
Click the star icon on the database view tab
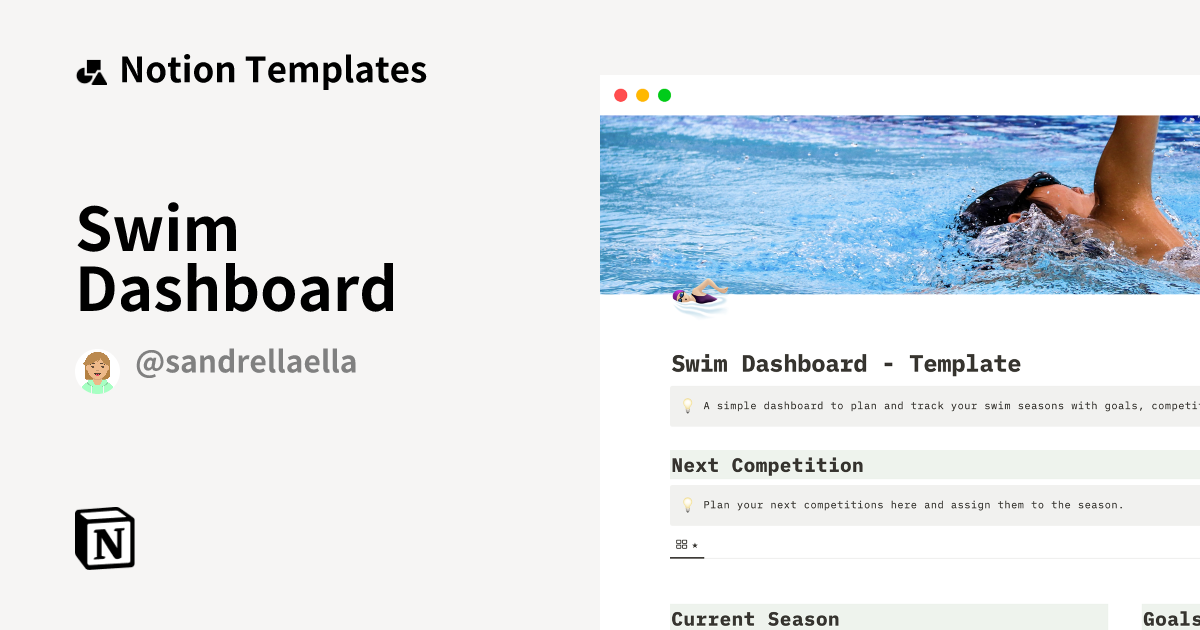(x=697, y=545)
